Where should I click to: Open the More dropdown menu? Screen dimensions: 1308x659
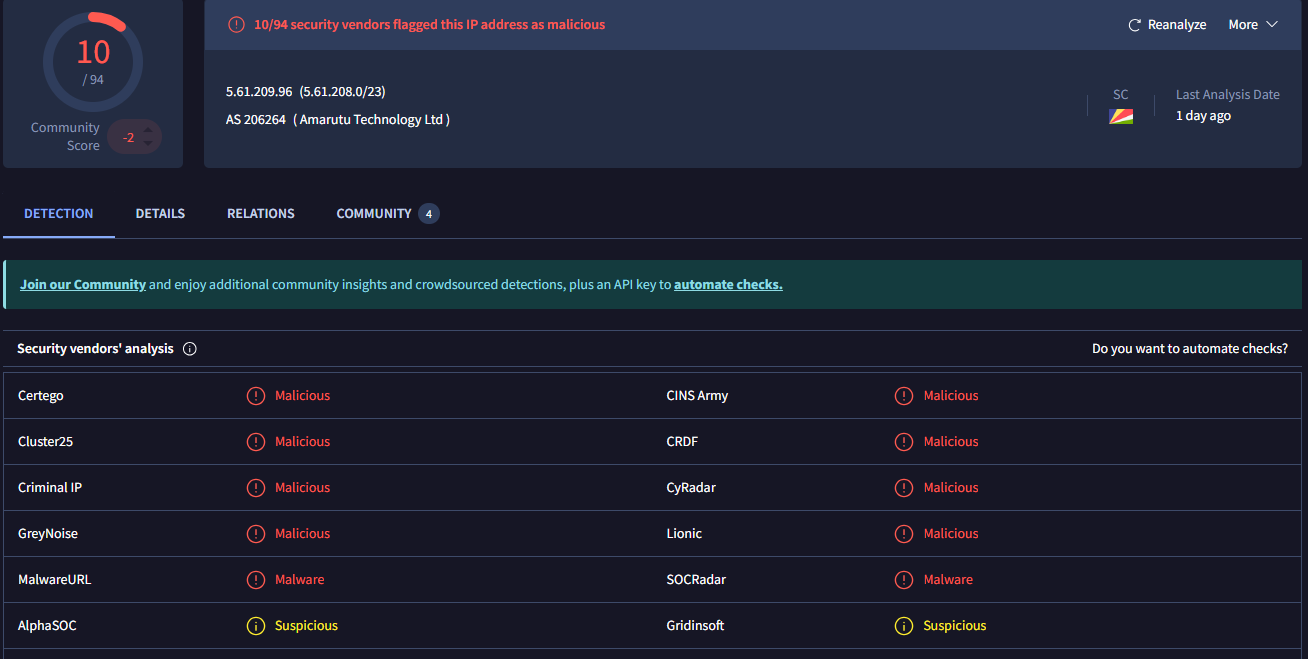point(1253,25)
